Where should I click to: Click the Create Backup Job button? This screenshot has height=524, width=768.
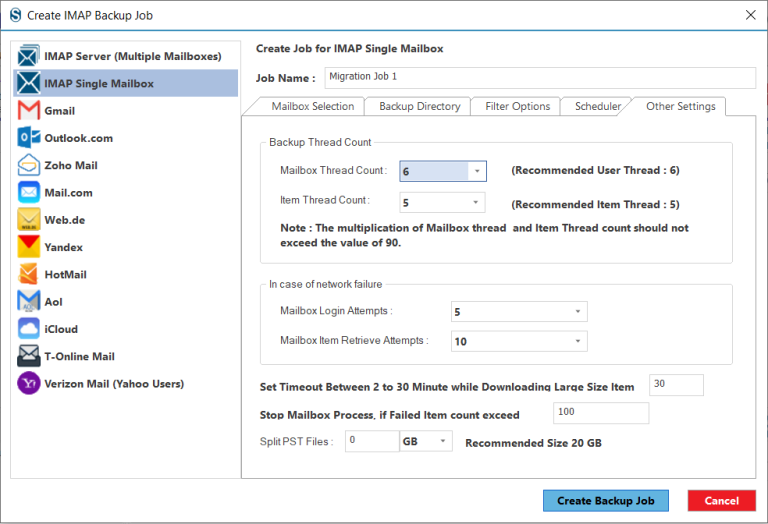pyautogui.click(x=605, y=500)
